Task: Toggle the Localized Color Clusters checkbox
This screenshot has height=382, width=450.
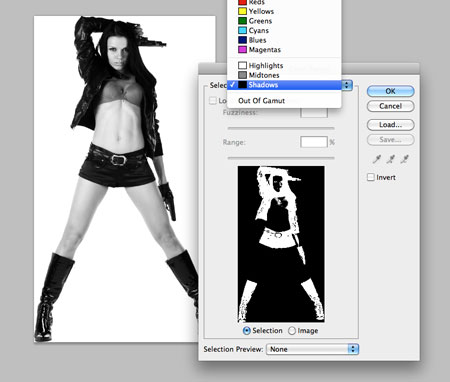Action: (x=213, y=100)
